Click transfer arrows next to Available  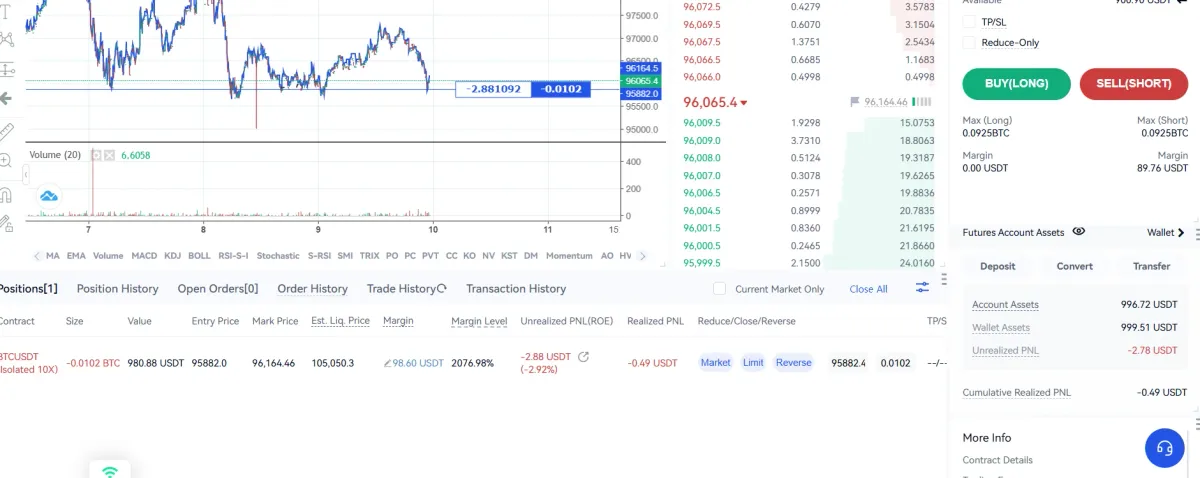point(1181,2)
